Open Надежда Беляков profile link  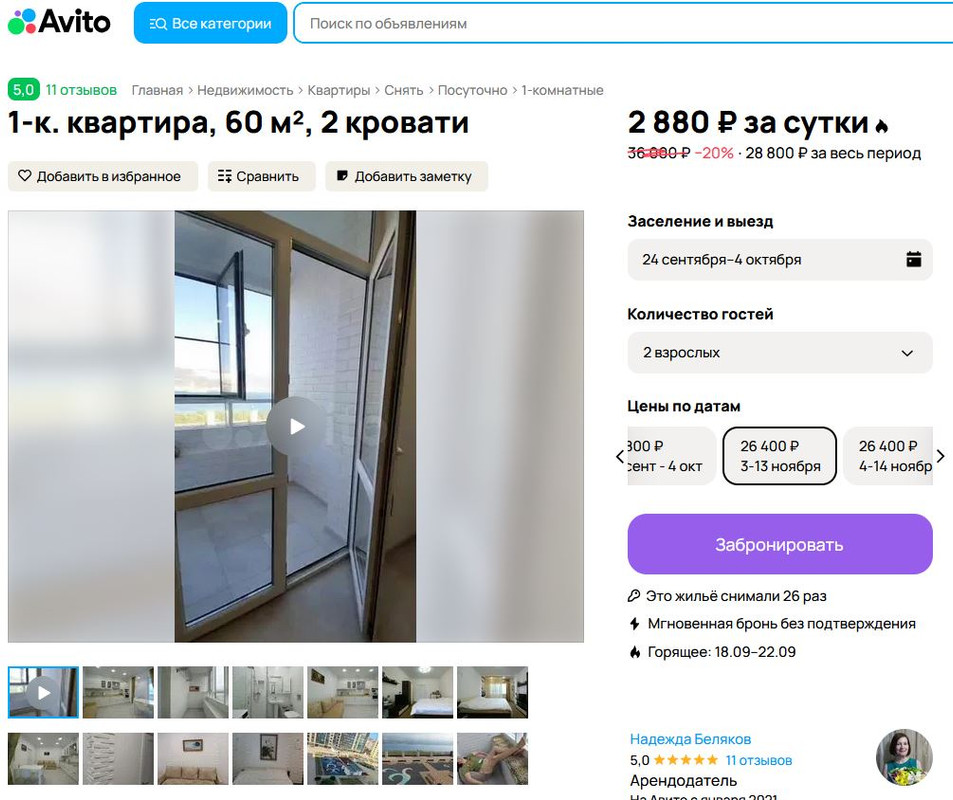coord(690,739)
